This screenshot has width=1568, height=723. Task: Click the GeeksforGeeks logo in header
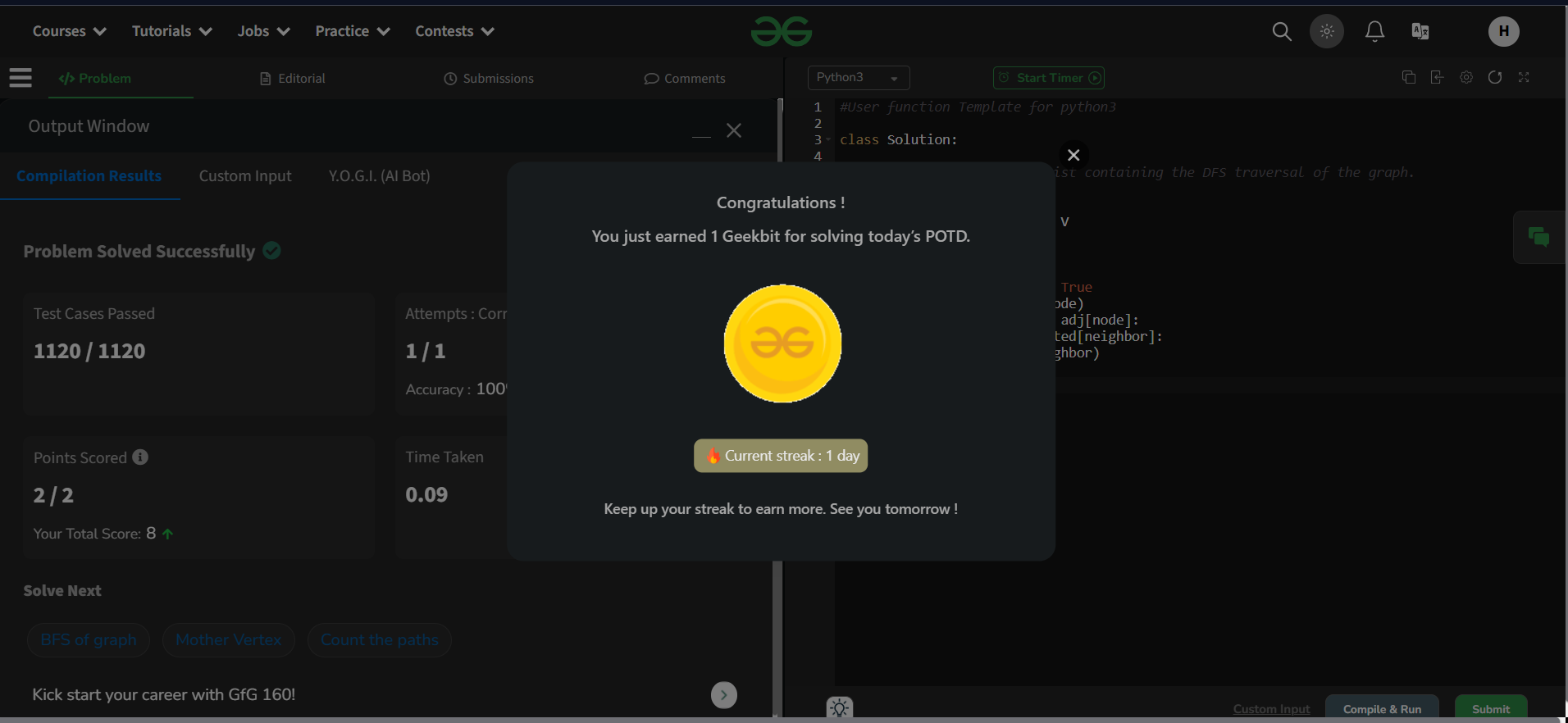point(781,31)
